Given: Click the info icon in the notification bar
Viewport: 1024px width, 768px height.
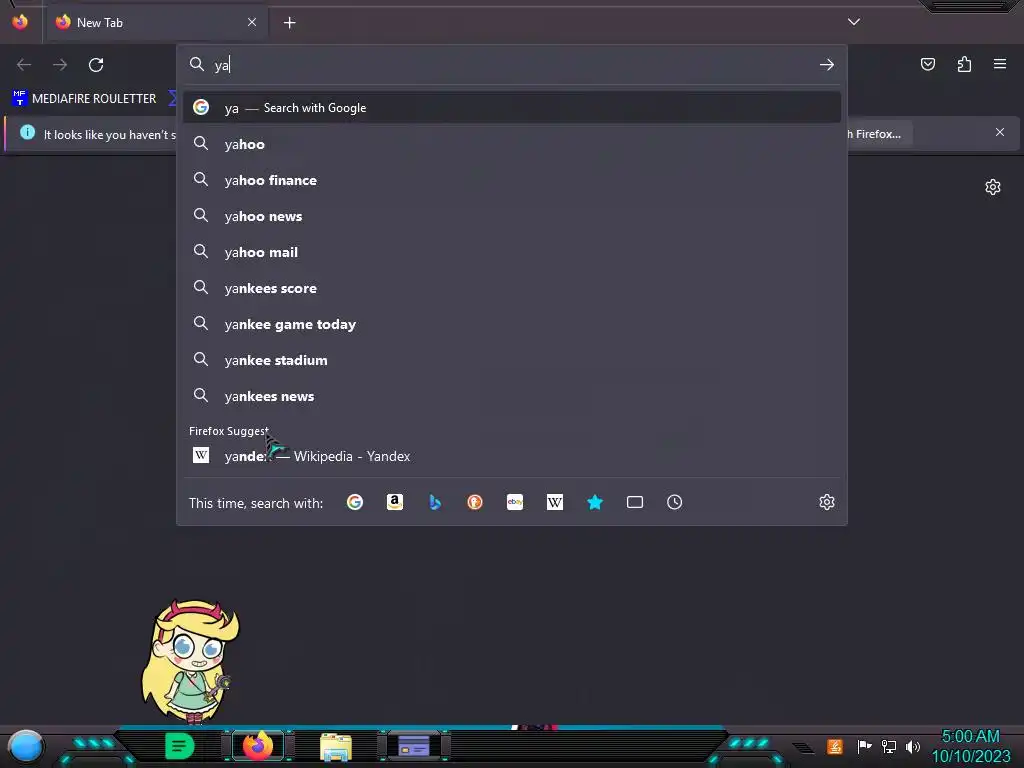Looking at the screenshot, I should [27, 133].
